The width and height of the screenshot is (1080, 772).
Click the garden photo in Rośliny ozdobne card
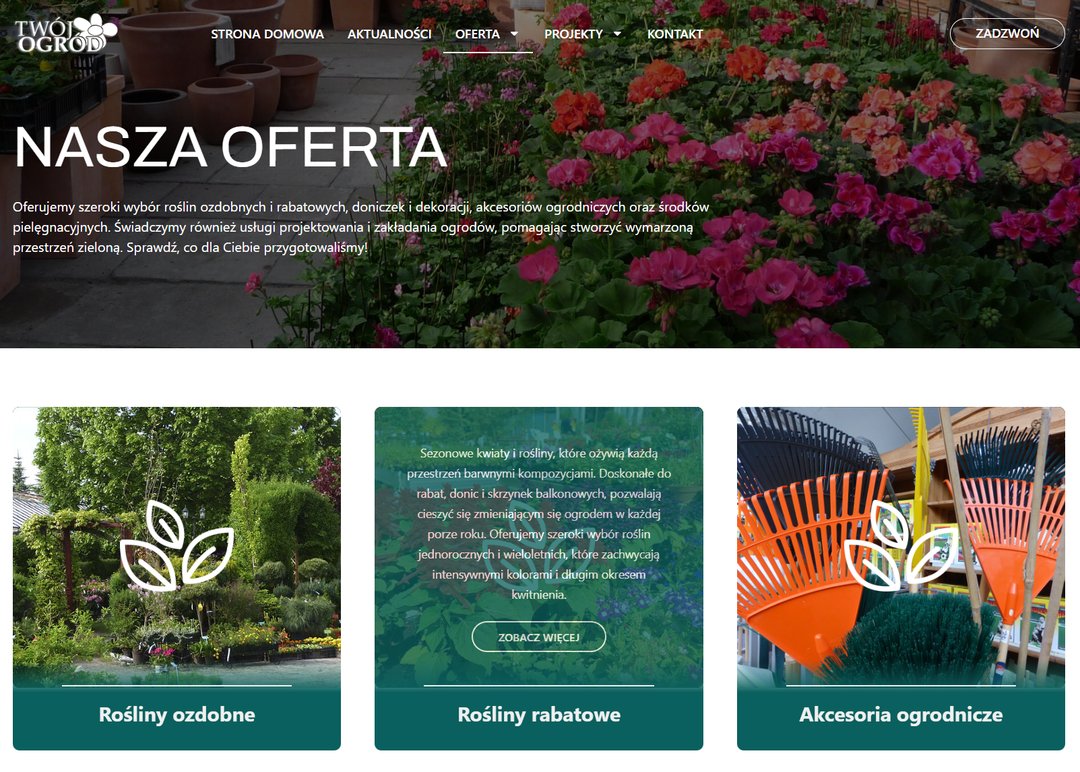click(177, 547)
